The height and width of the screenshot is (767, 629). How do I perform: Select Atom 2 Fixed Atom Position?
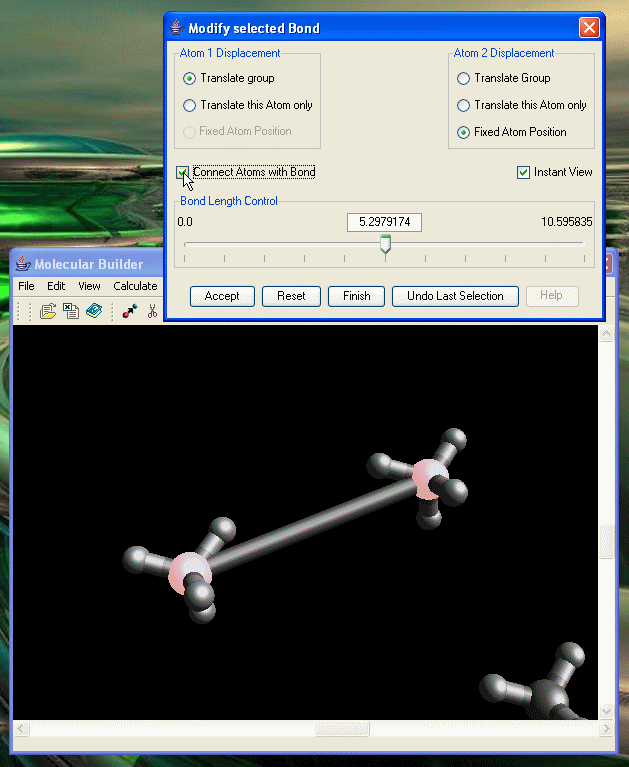[x=463, y=132]
